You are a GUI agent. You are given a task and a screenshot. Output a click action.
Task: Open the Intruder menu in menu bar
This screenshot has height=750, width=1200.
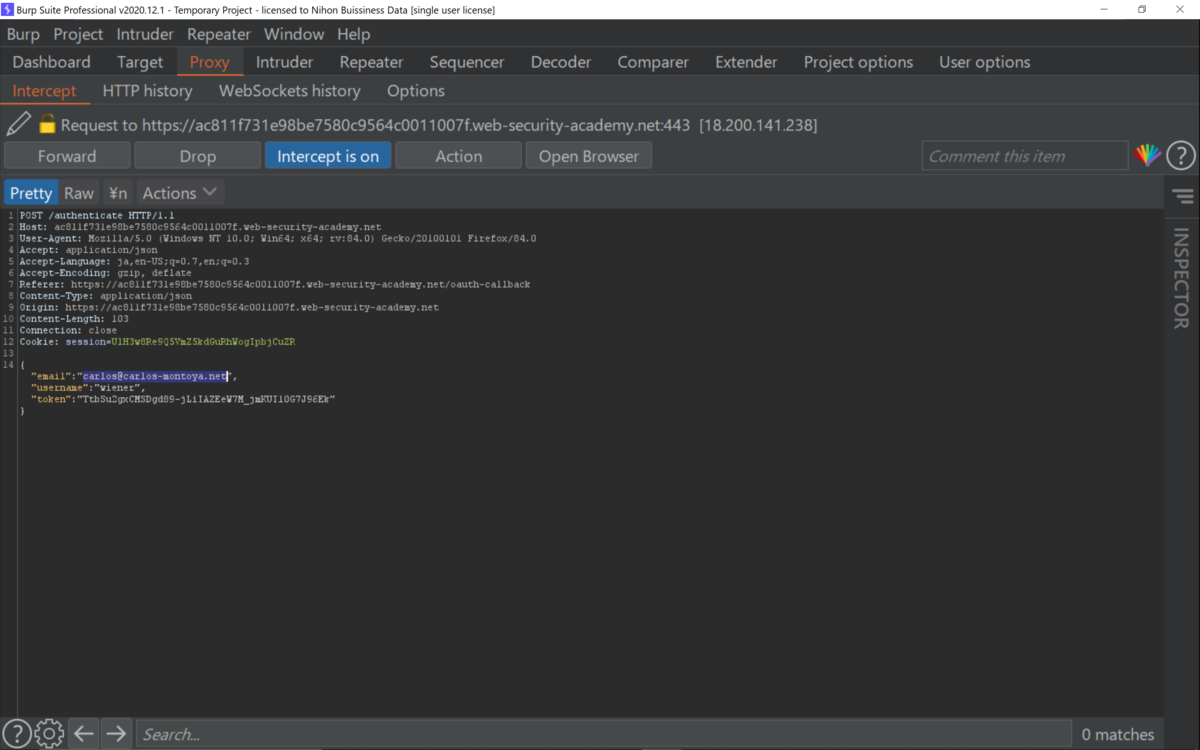[x=145, y=34]
